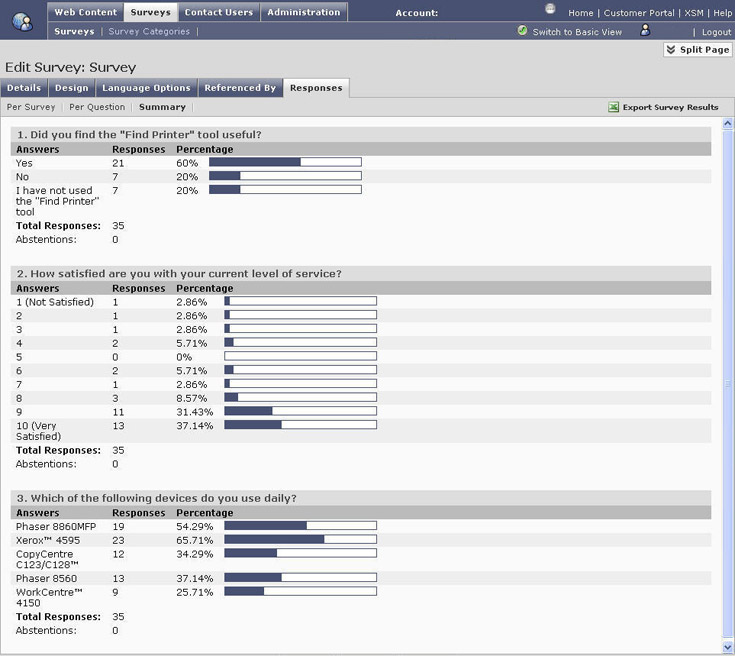Select the Language Options tab
This screenshot has width=735, height=656.
click(146, 88)
